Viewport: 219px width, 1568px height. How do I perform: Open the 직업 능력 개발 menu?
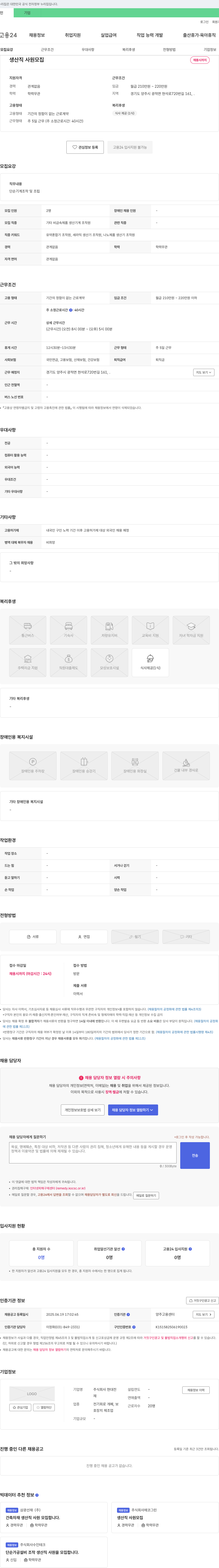pos(150,35)
